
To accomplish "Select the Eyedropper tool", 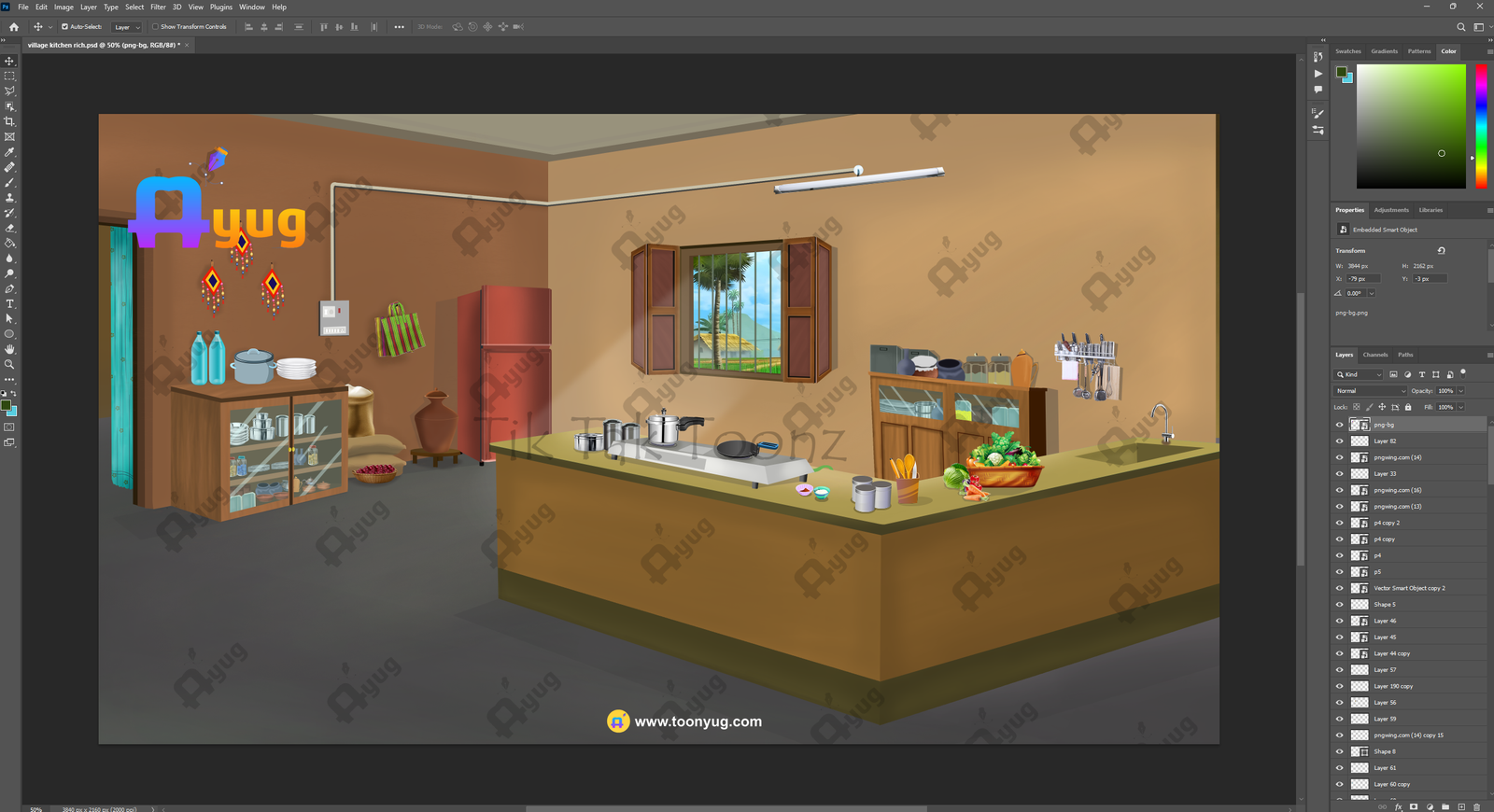I will coord(9,152).
